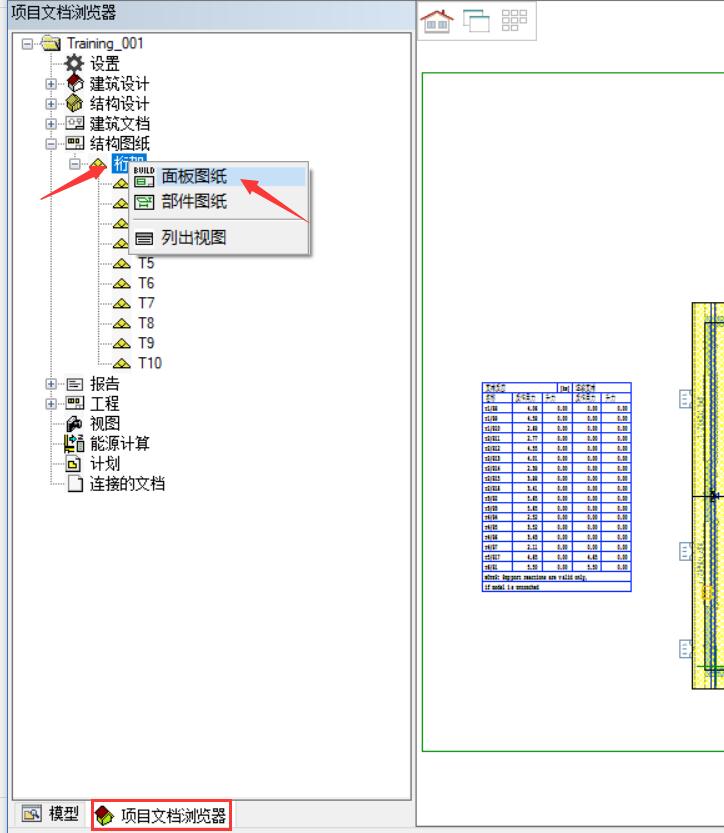The height and width of the screenshot is (833, 724).
Task: Click the home view house icon
Action: pyautogui.click(x=437, y=21)
